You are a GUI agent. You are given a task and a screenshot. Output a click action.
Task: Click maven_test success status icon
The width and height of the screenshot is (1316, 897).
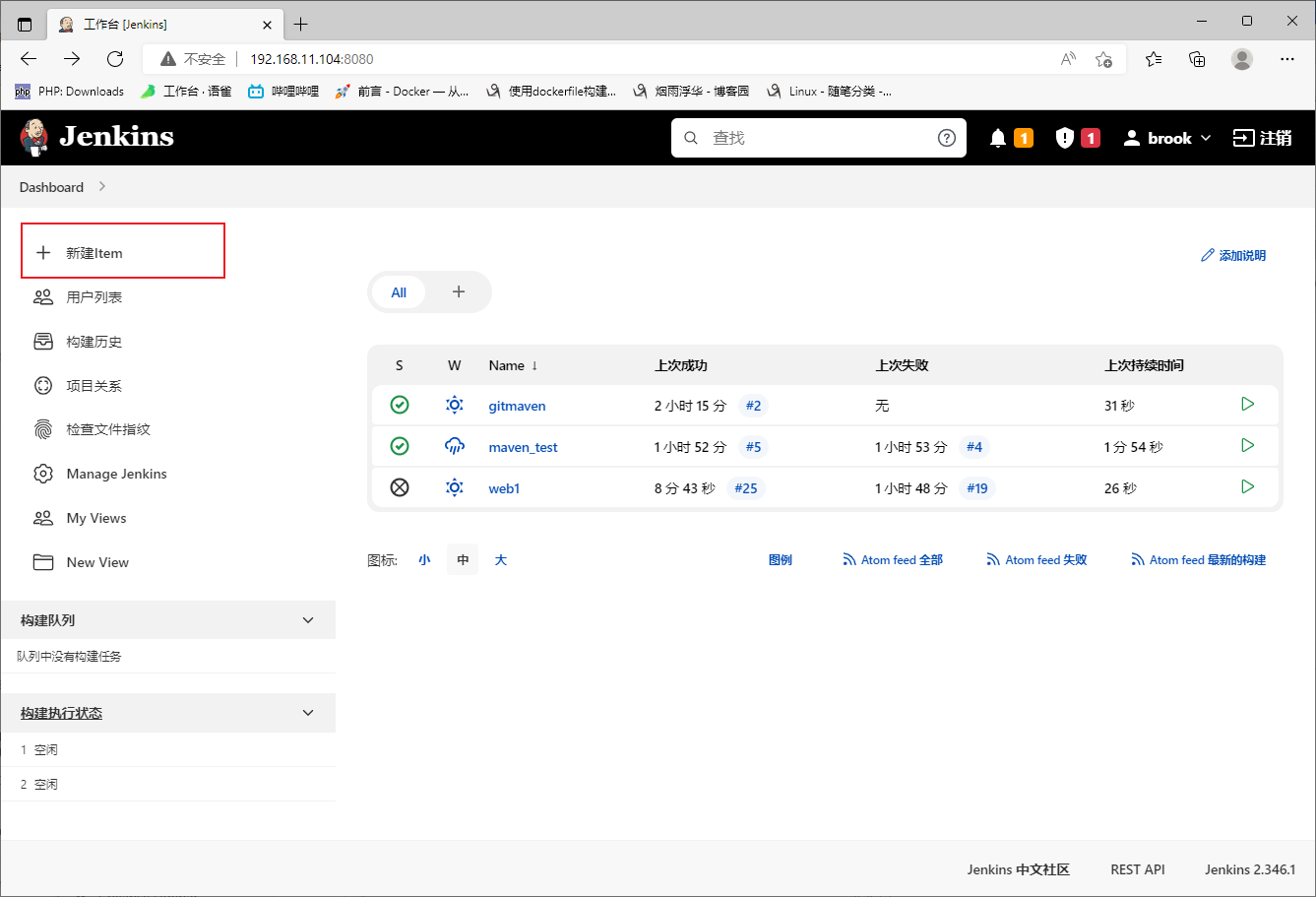click(400, 446)
